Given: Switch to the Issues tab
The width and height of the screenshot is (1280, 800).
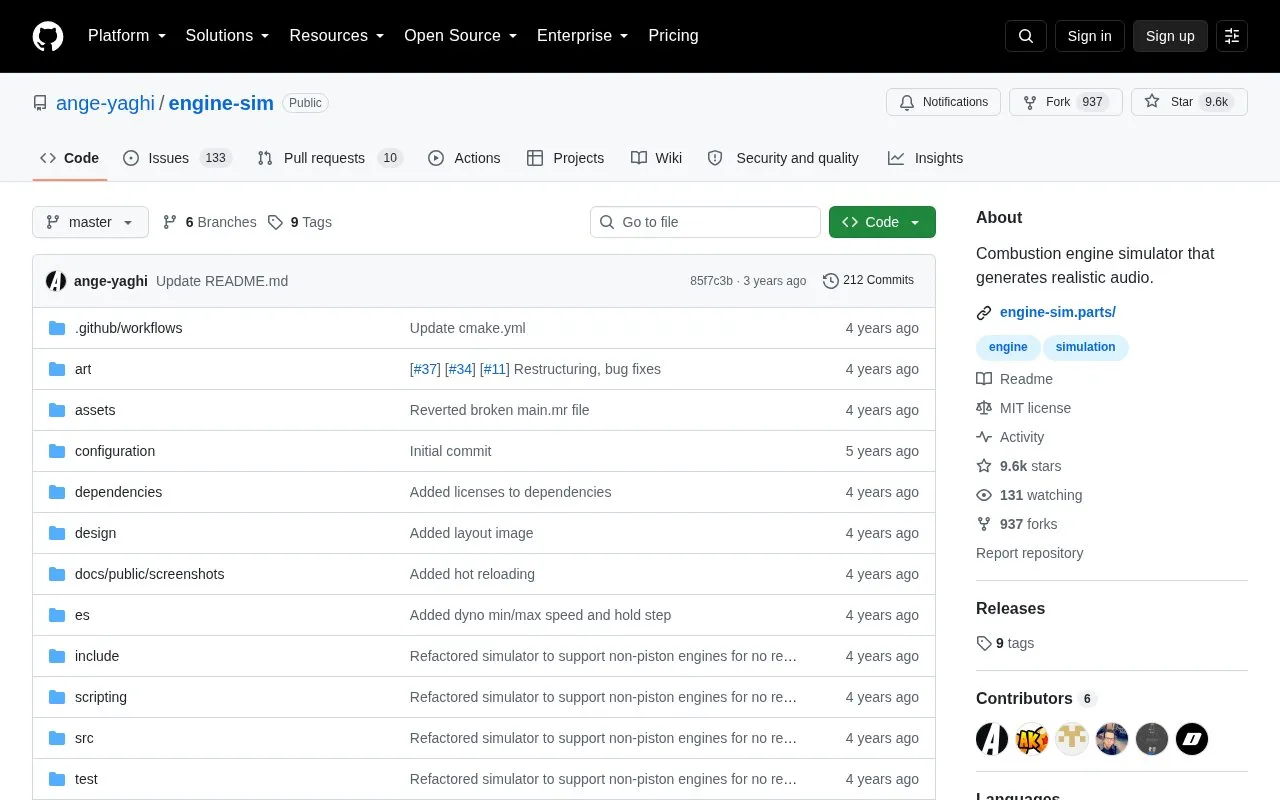Looking at the screenshot, I should 177,158.
